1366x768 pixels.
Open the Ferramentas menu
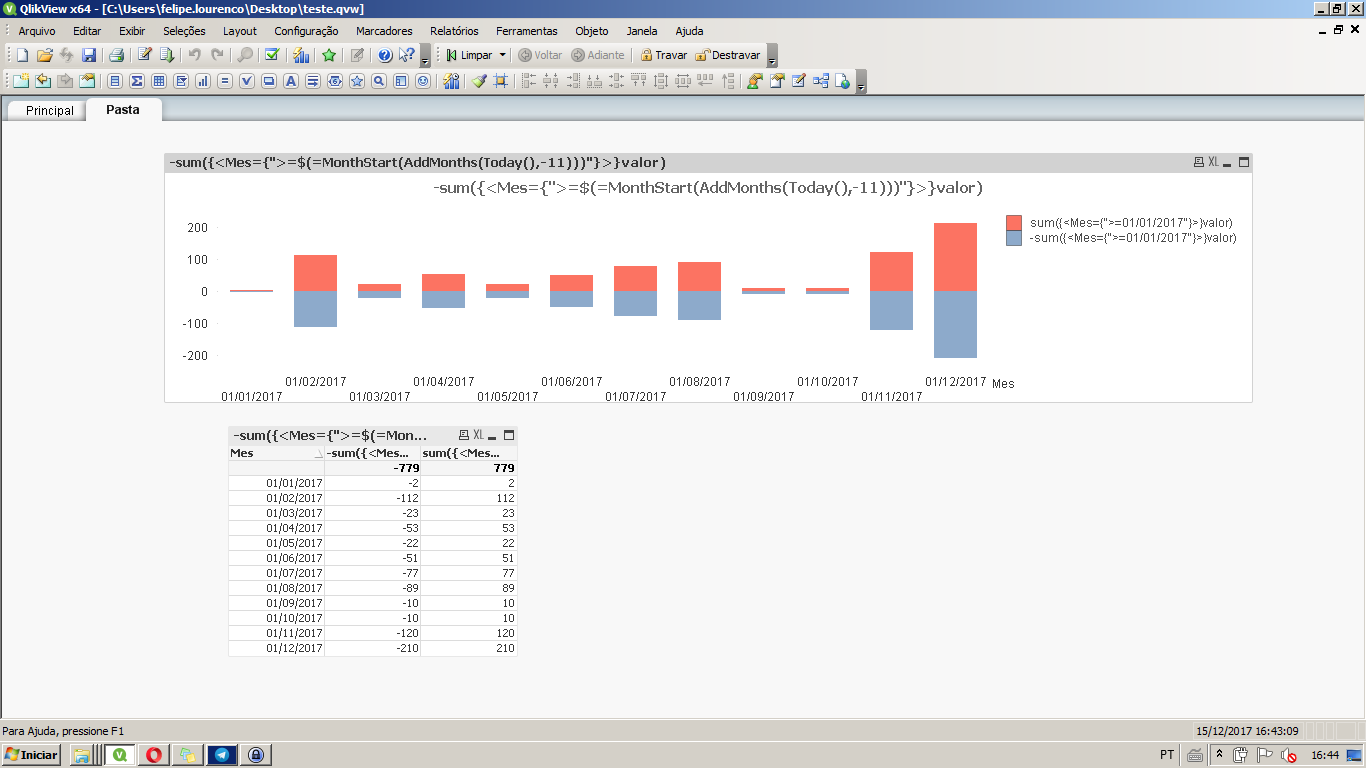[x=527, y=31]
